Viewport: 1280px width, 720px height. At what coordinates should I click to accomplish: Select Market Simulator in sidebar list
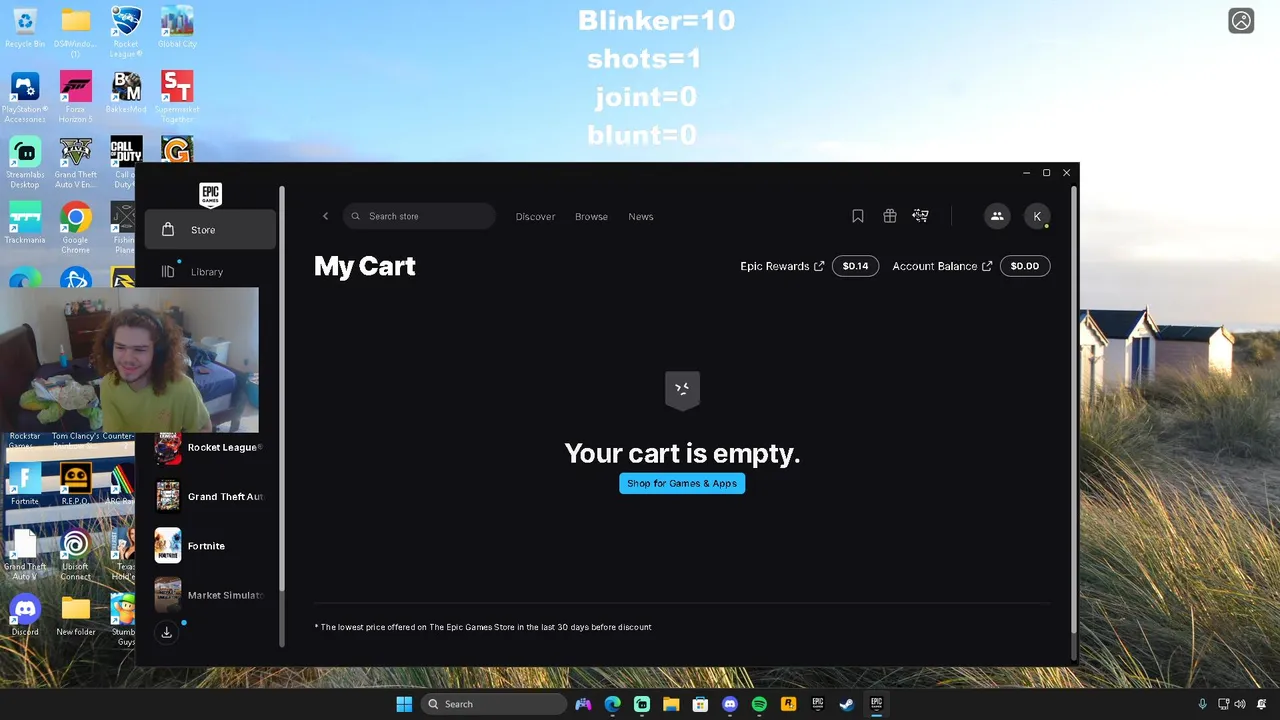pos(210,595)
